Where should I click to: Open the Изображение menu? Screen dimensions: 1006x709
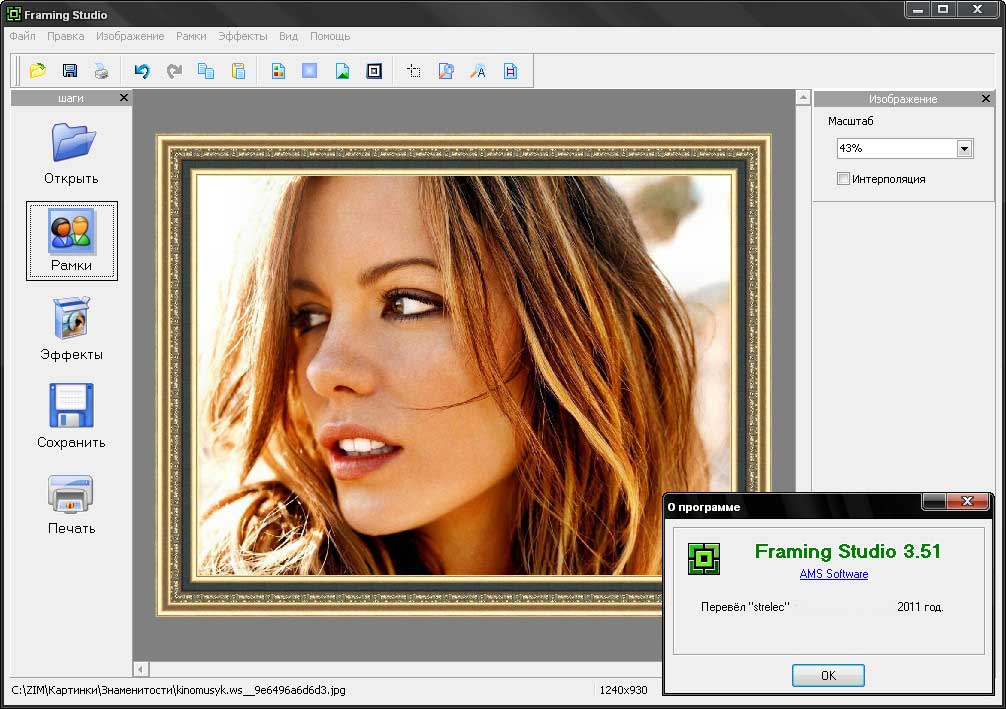click(130, 36)
